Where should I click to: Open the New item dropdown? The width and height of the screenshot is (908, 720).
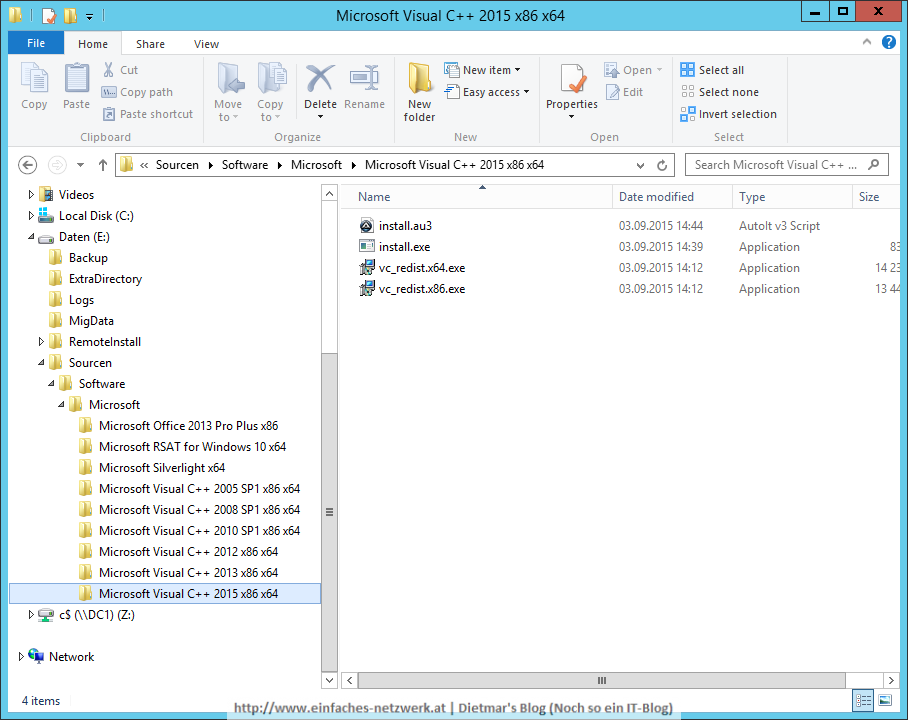pyautogui.click(x=482, y=70)
